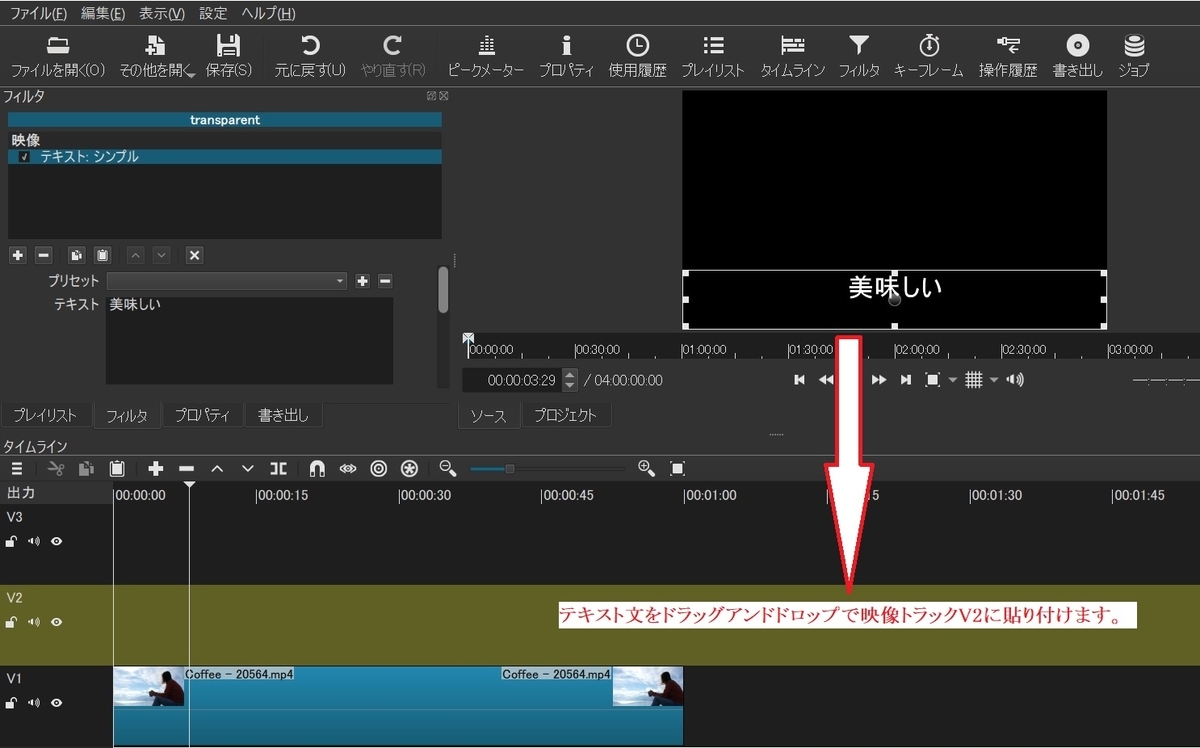
Task: Open the 表示(V) menu
Action: pos(161,14)
